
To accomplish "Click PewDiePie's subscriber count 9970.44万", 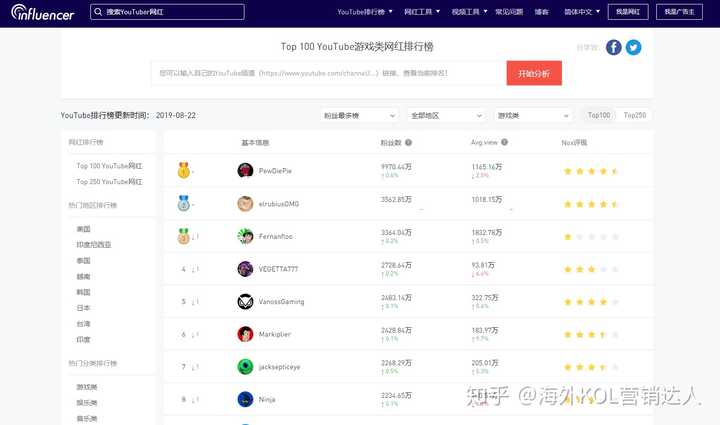I will click(396, 167).
